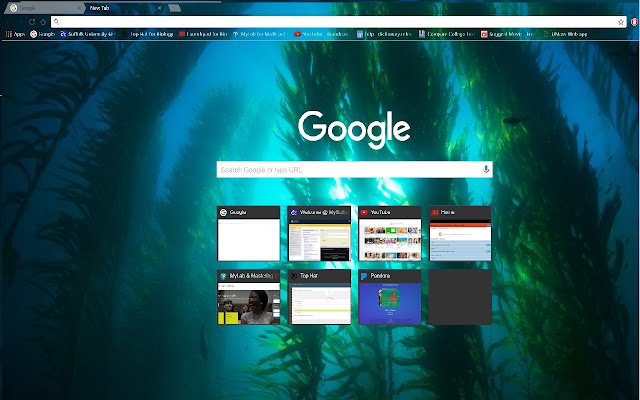640x400 pixels.
Task: Open the Top Hat for Biology bookmark
Action: click(x=147, y=34)
